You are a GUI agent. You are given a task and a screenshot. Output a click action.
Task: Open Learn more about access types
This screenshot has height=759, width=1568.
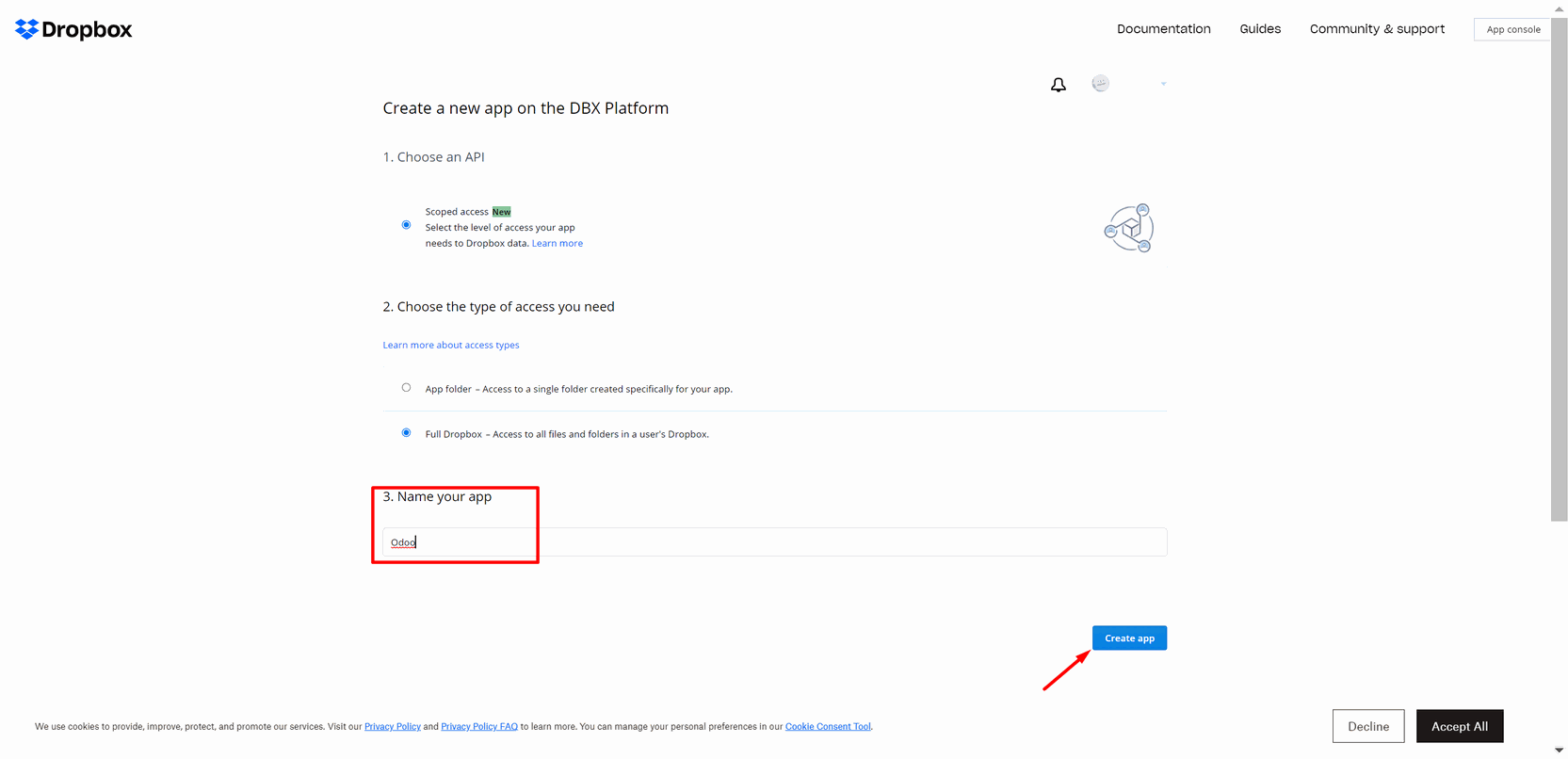point(451,345)
